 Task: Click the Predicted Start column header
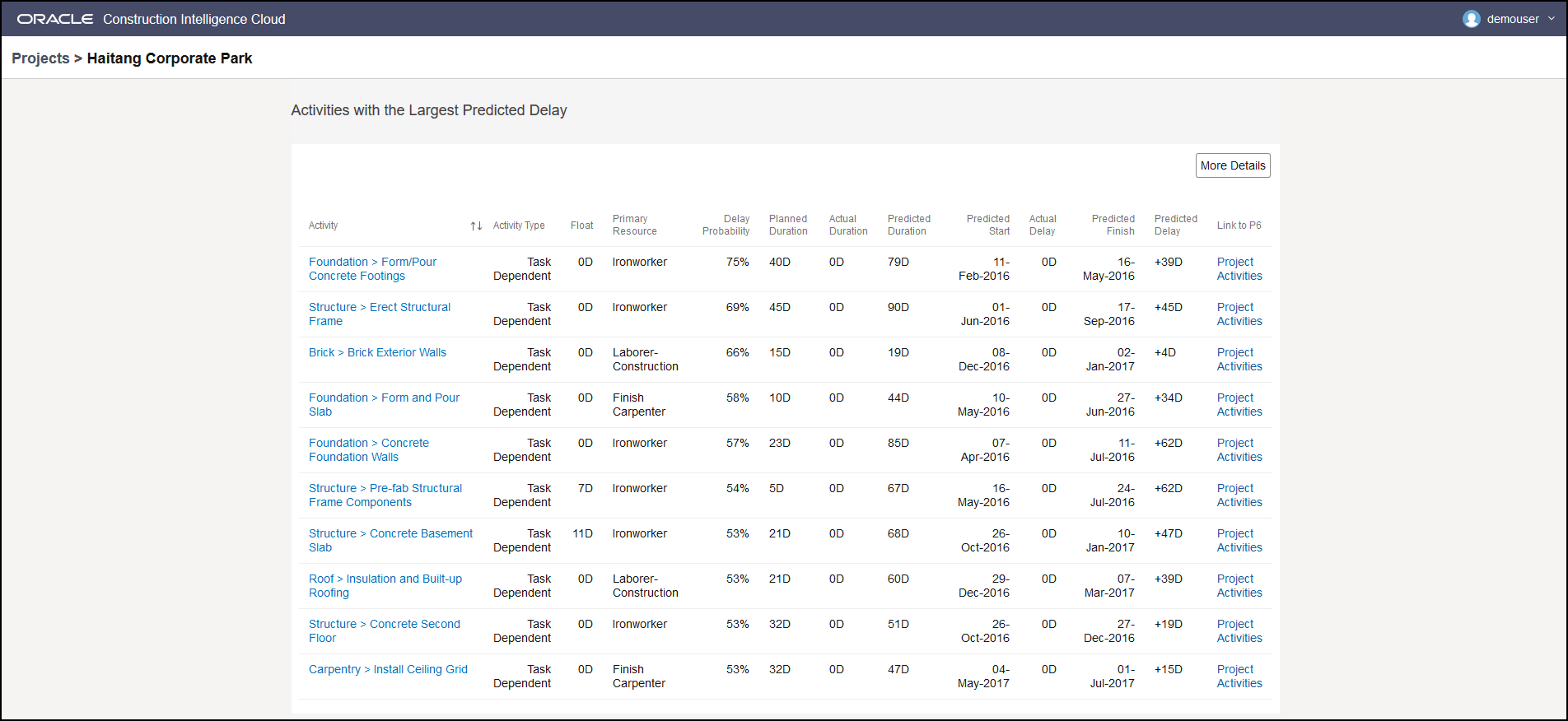(x=988, y=225)
